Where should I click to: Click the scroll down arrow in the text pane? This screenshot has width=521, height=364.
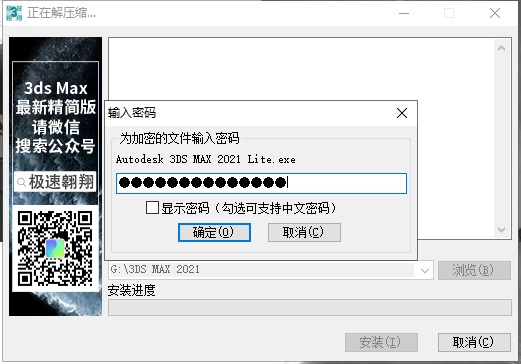501,230
